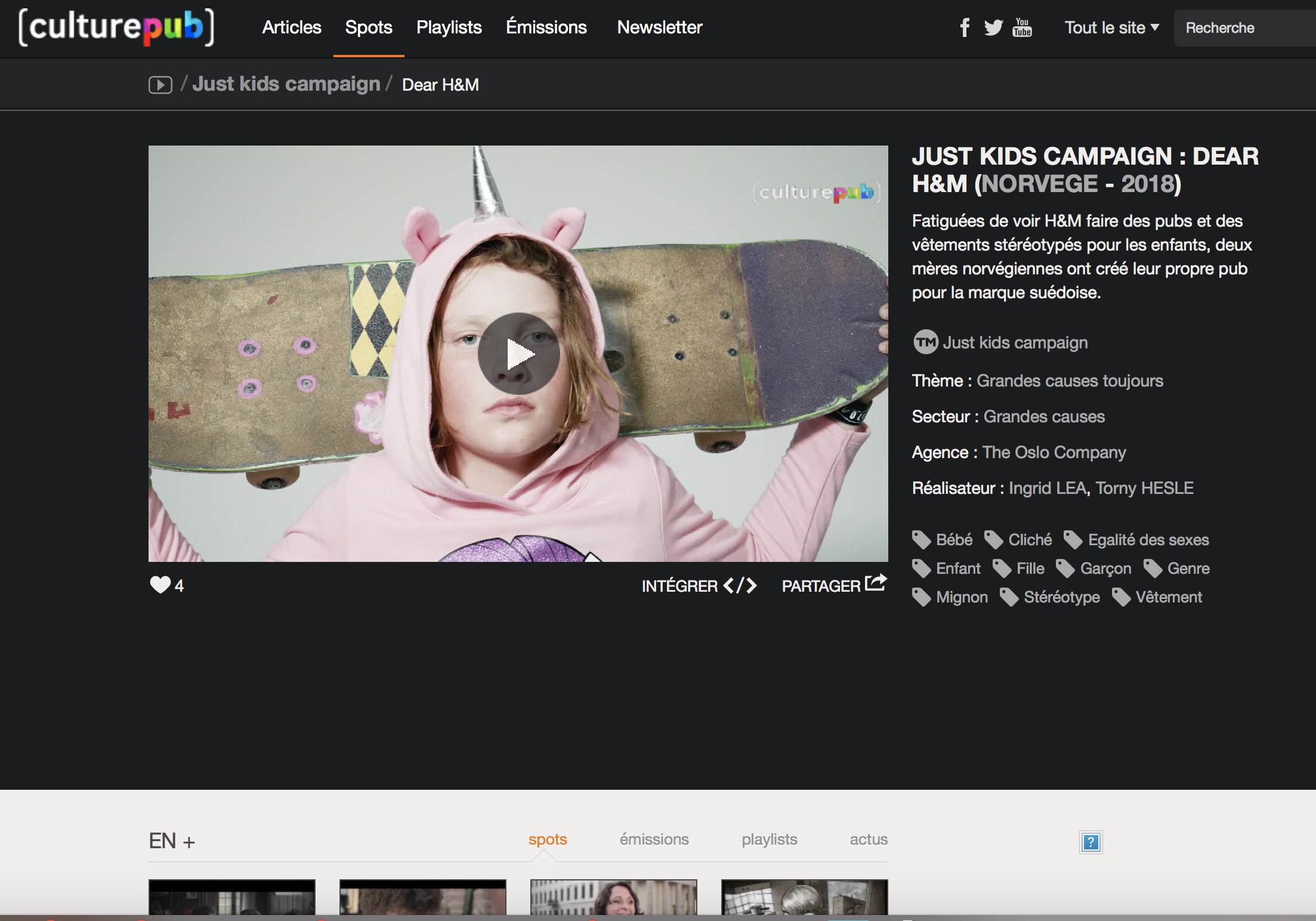Open the thumbnail with the smiling woman

click(614, 897)
